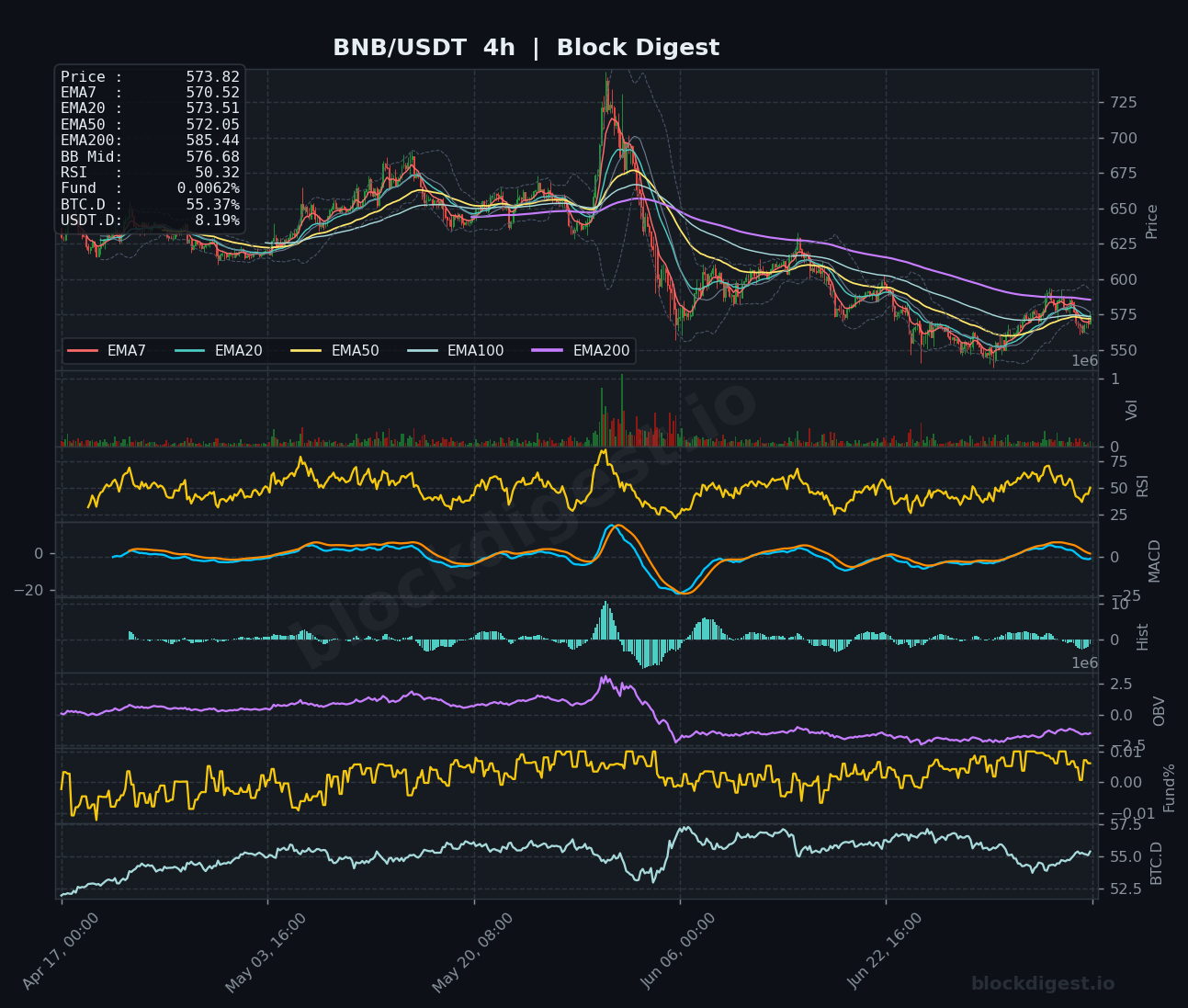This screenshot has width=1188, height=1008.
Task: Click the 650 price axis tick
Action: 1122,210
